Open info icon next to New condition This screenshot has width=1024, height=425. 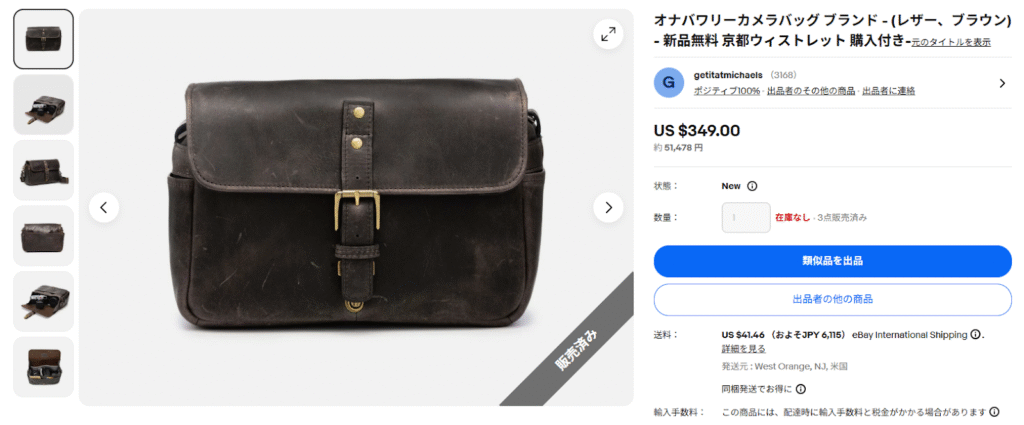(752, 186)
